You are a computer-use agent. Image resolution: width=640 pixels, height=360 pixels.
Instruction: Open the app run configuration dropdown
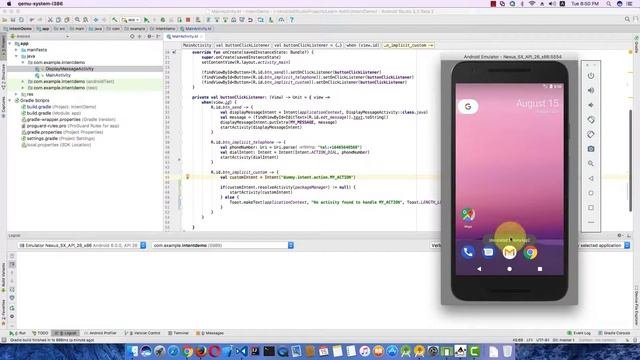(131, 20)
